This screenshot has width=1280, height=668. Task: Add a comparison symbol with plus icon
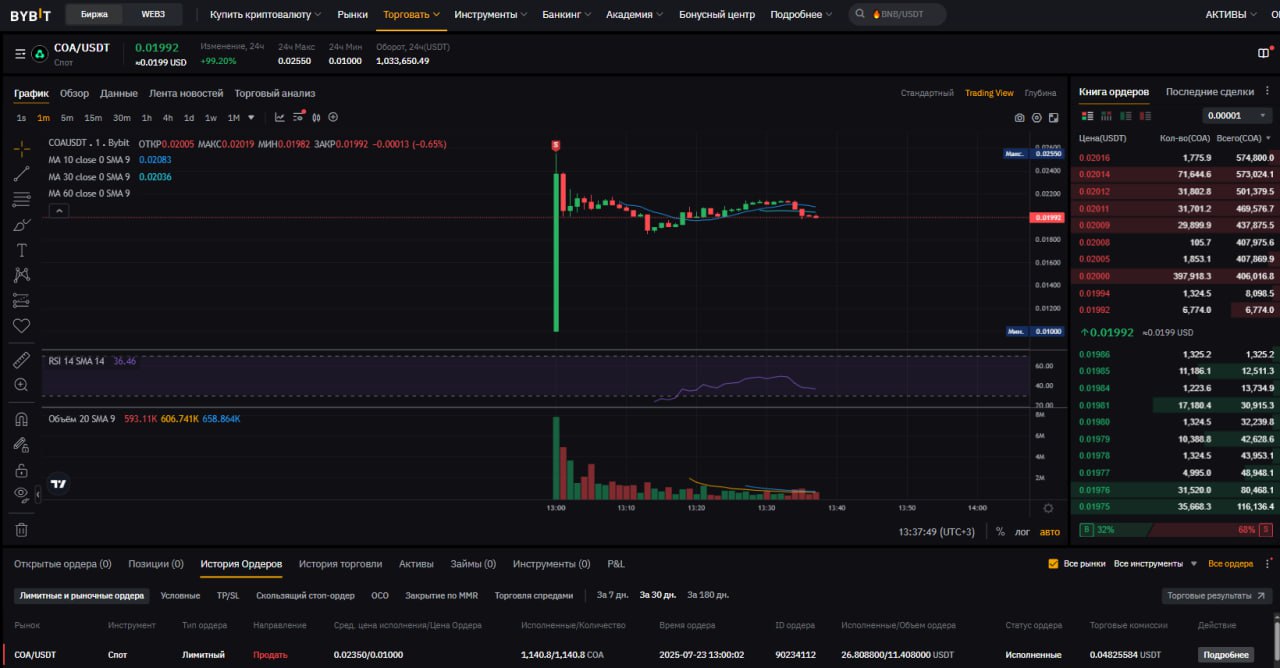tap(334, 117)
